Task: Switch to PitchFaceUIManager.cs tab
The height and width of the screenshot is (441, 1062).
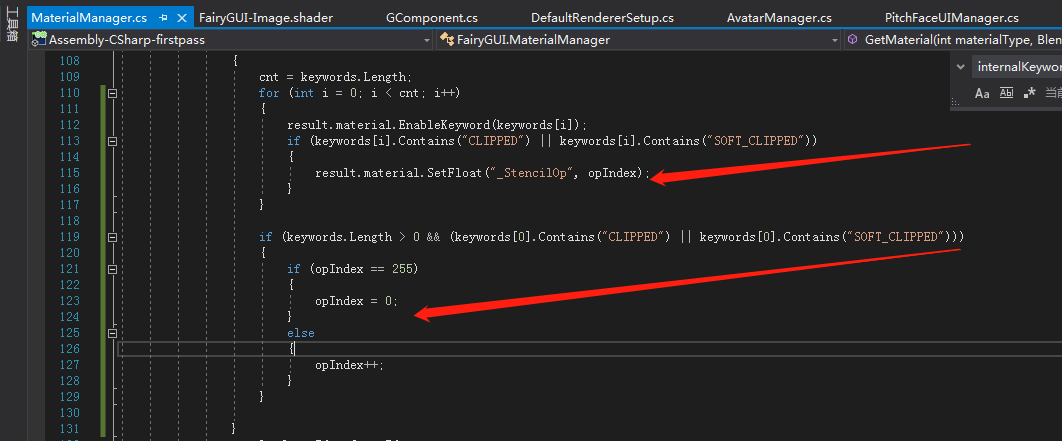Action: 952,18
